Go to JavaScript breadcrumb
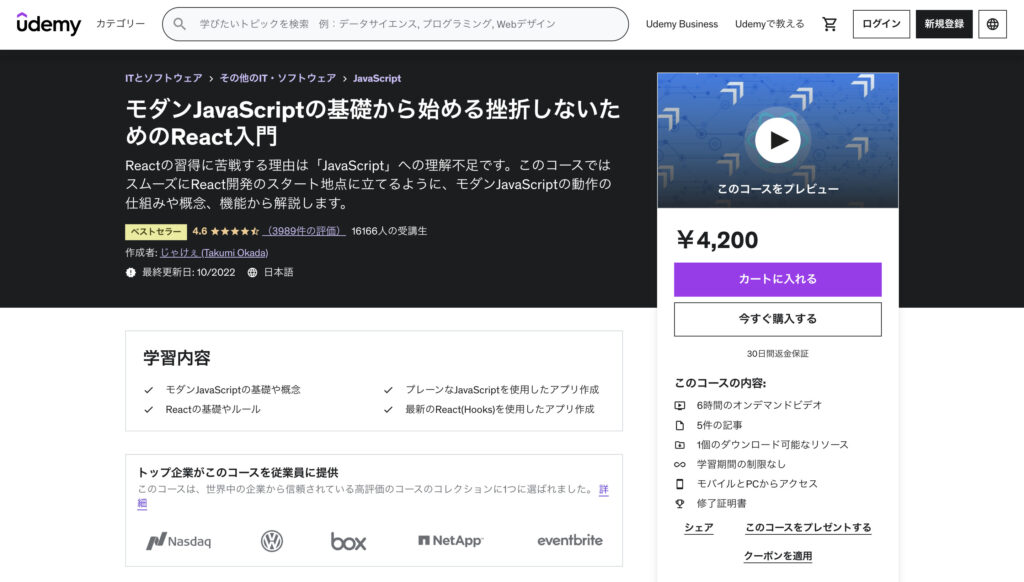Viewport: 1024px width, 582px height. click(377, 78)
